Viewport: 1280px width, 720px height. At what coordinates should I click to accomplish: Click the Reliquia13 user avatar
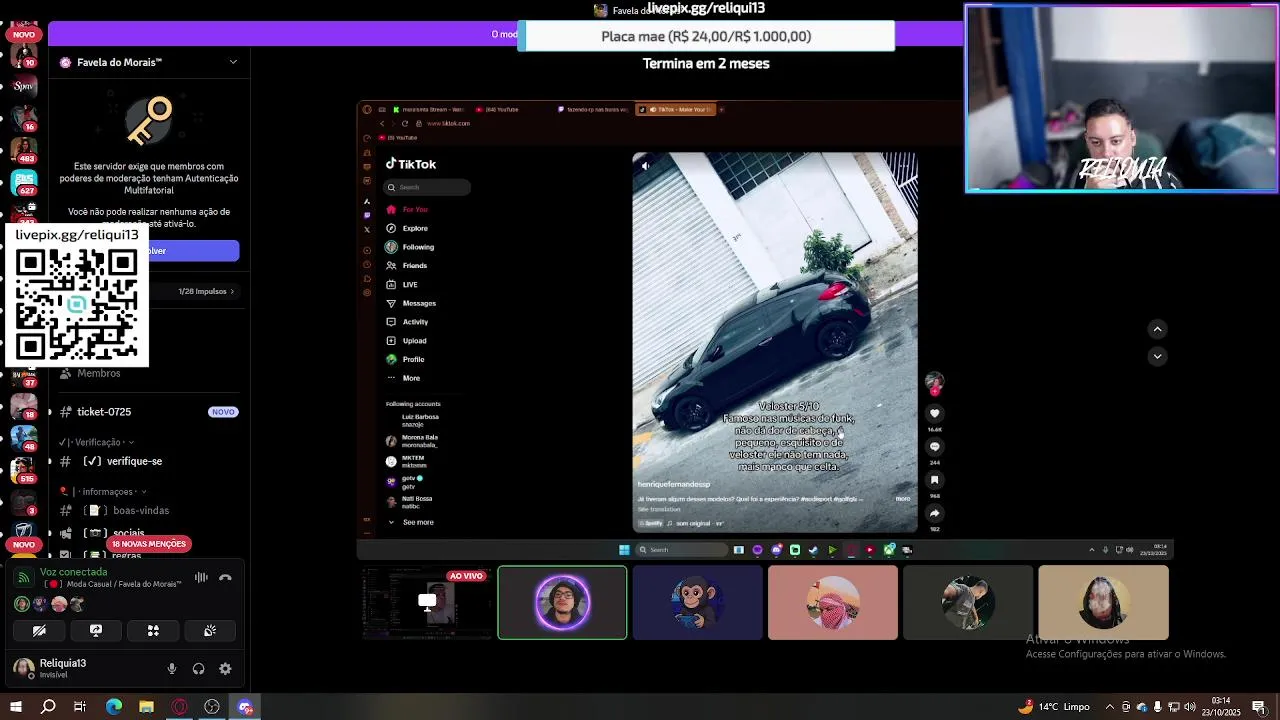click(23, 668)
